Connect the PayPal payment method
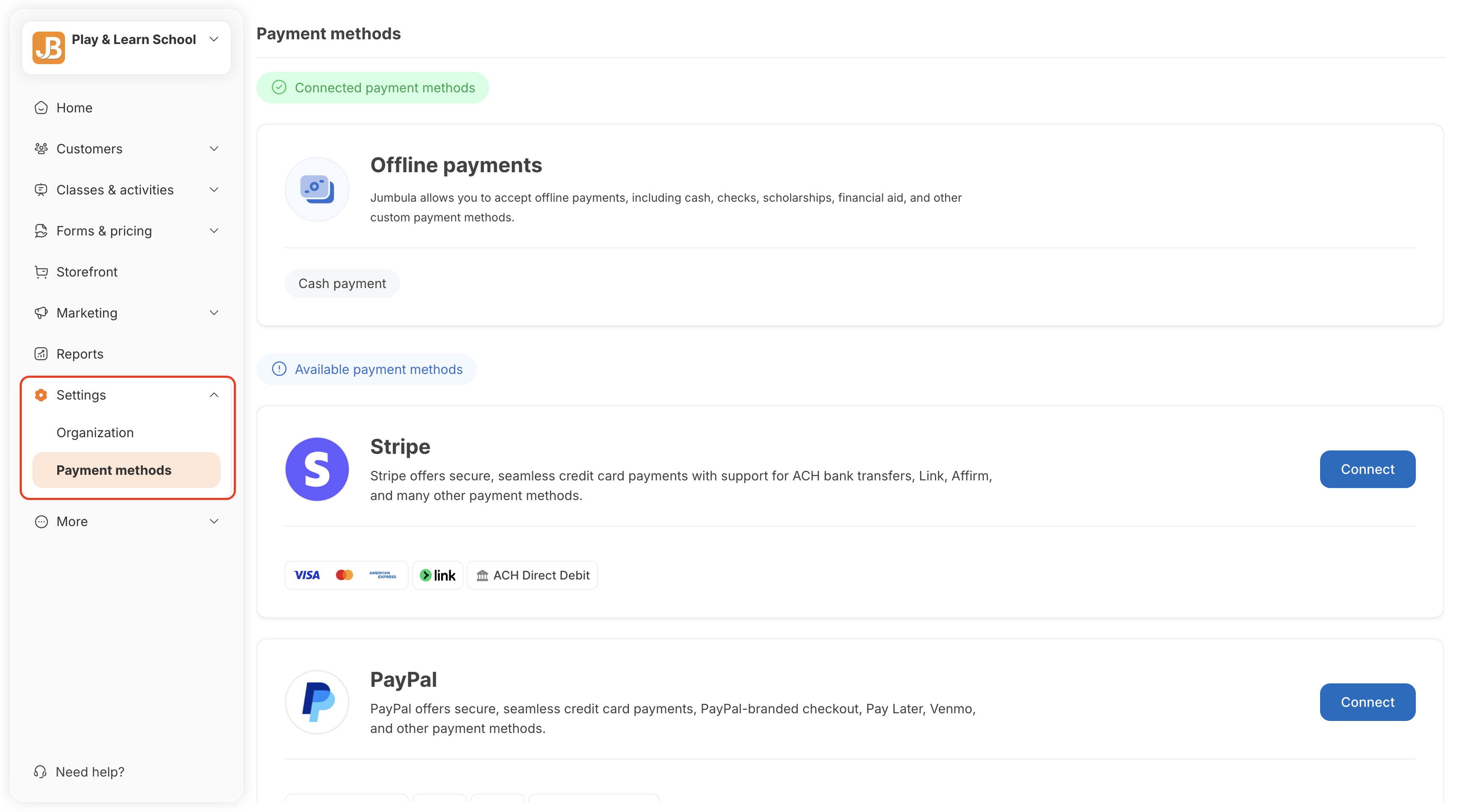 [1367, 702]
